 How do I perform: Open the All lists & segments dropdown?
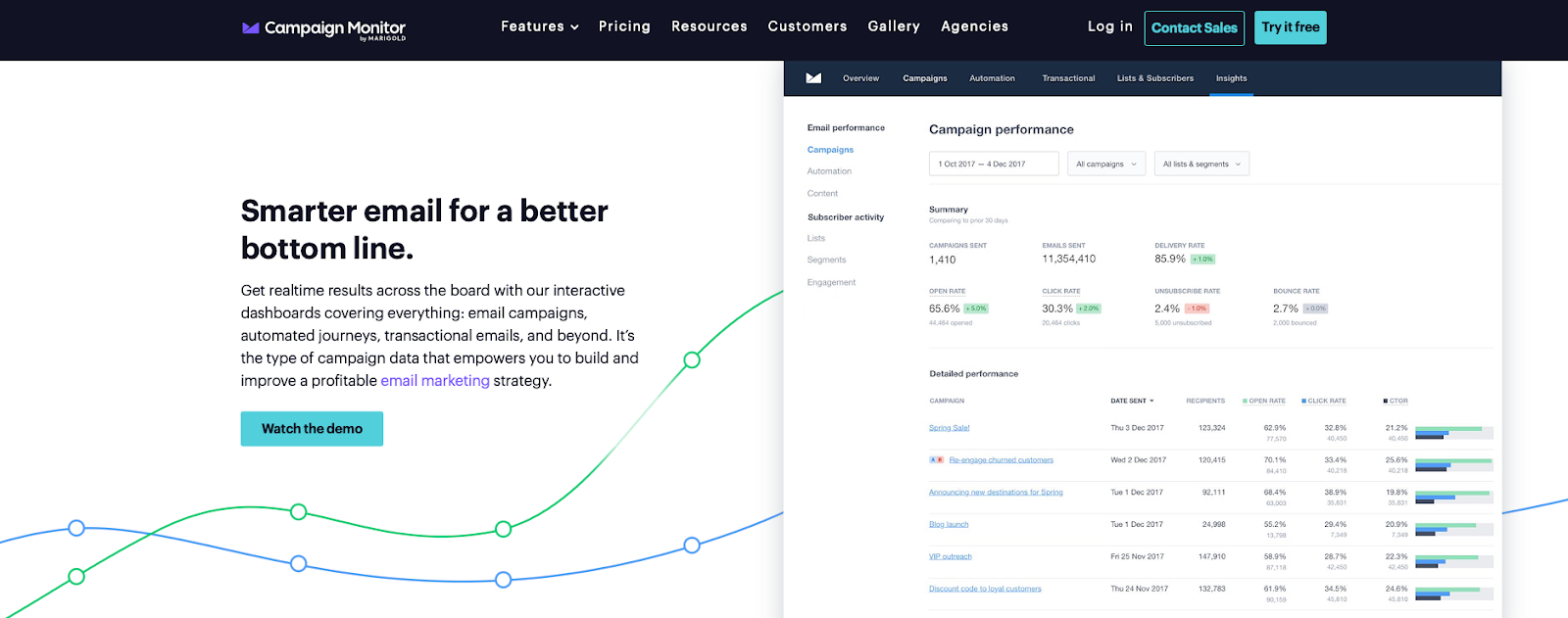click(x=1201, y=164)
